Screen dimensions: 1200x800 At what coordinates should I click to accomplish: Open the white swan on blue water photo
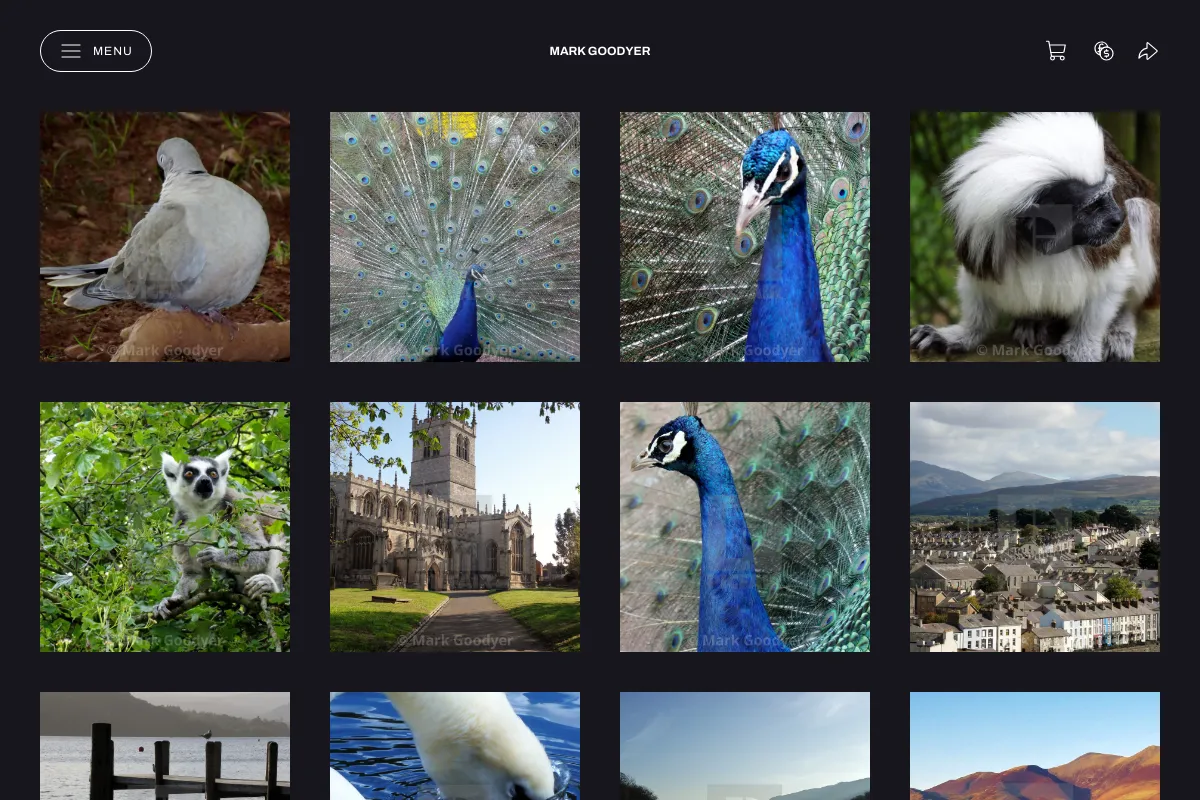point(455,746)
